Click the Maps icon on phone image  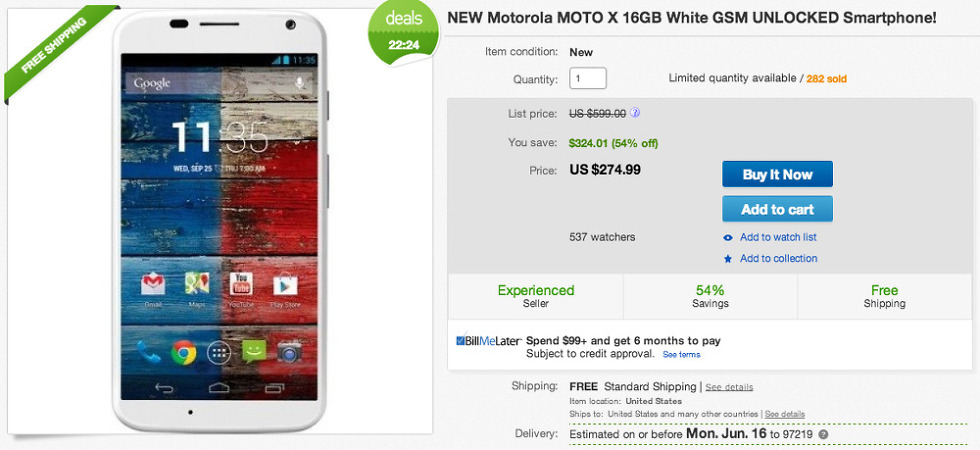pos(196,287)
